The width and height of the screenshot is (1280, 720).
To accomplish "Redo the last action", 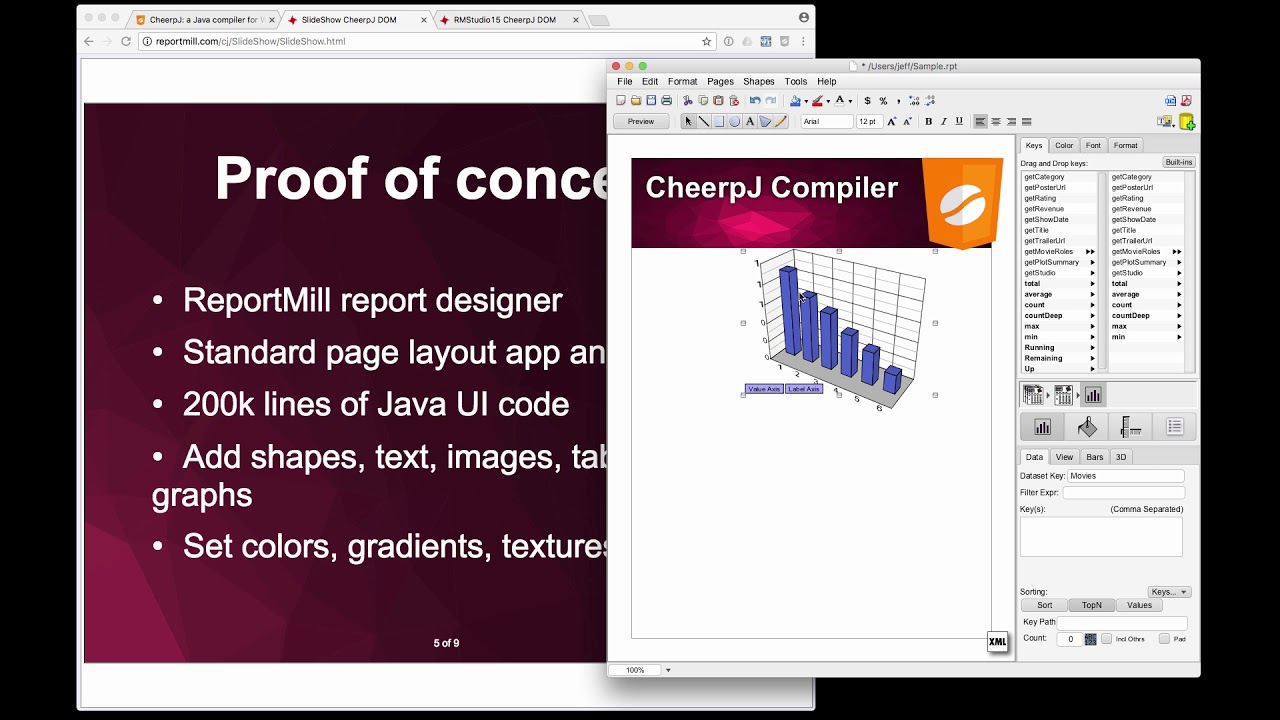I will [x=771, y=101].
